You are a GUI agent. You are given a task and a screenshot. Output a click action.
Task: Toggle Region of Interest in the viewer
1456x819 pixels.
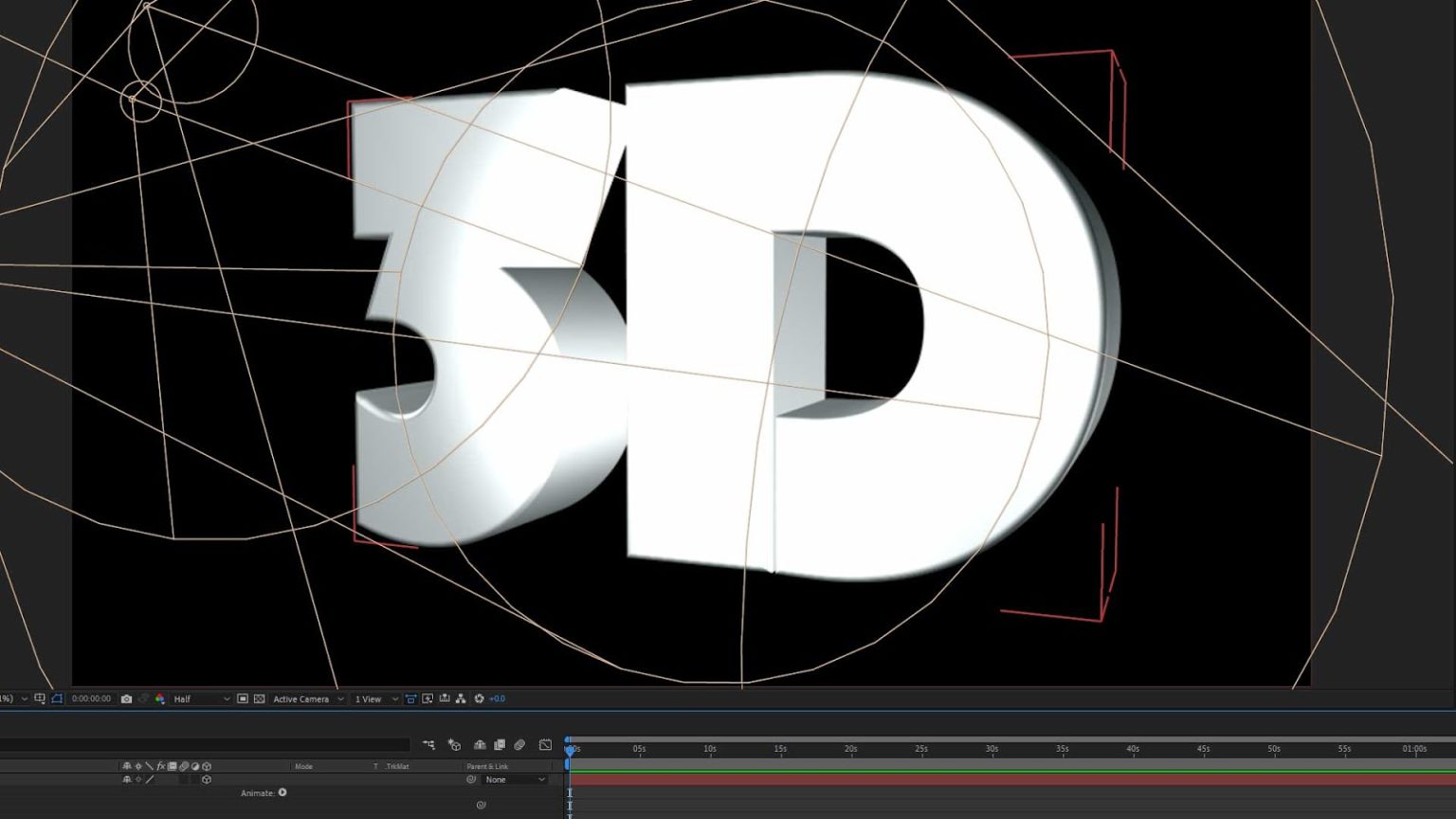241,699
